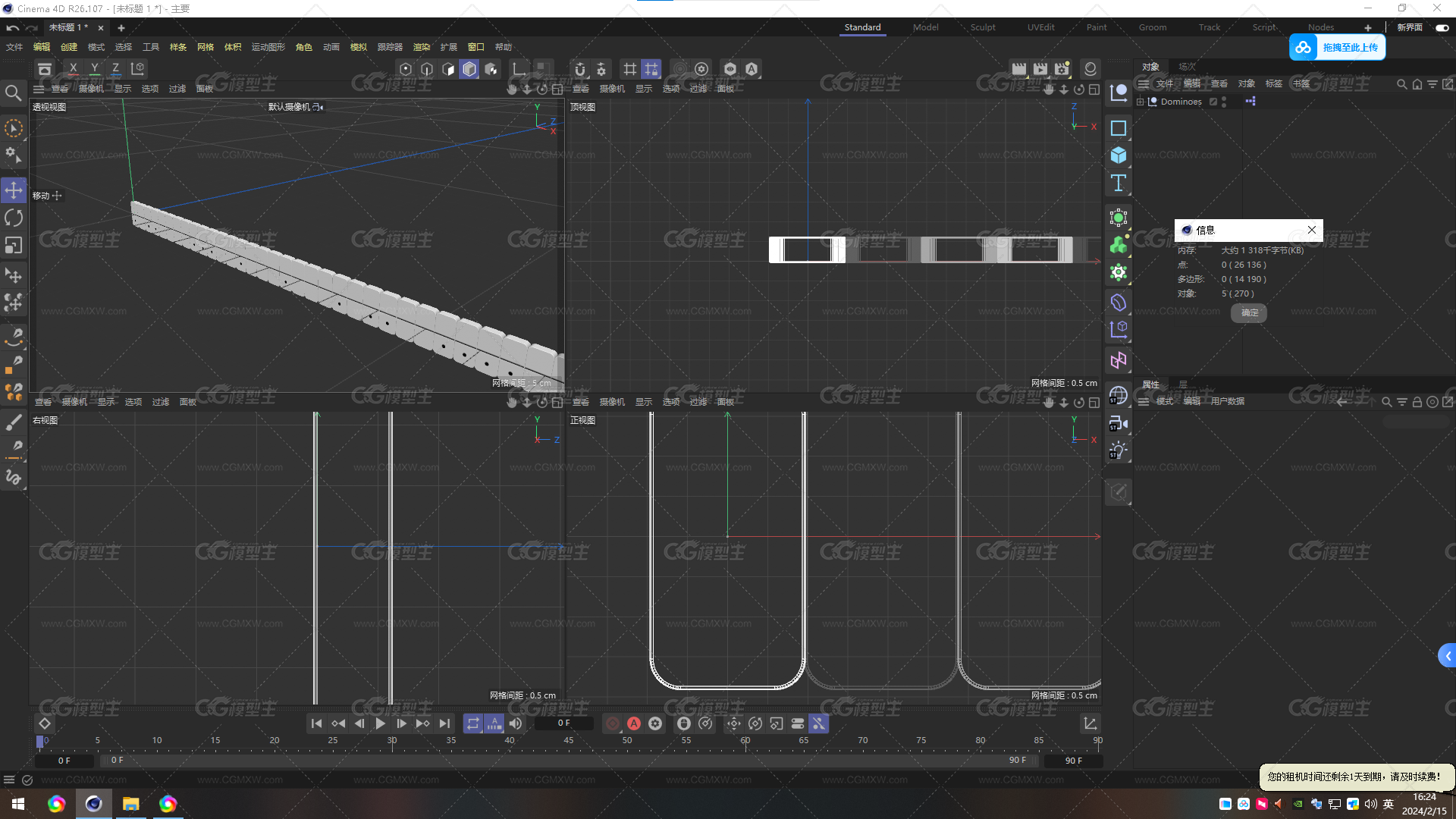1456x819 pixels.
Task: Click the green cloner MoGraph icon
Action: tap(1119, 245)
